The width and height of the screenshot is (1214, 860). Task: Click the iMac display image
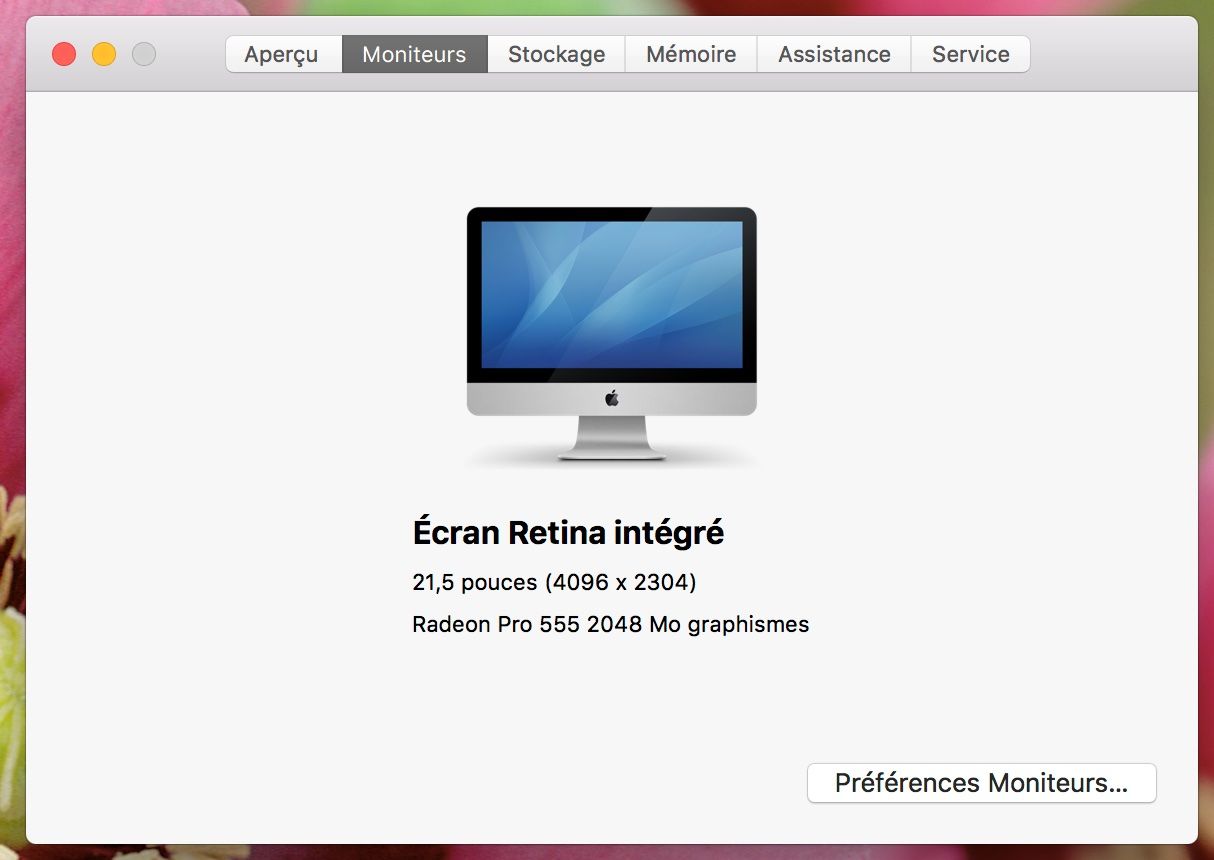tap(612, 334)
